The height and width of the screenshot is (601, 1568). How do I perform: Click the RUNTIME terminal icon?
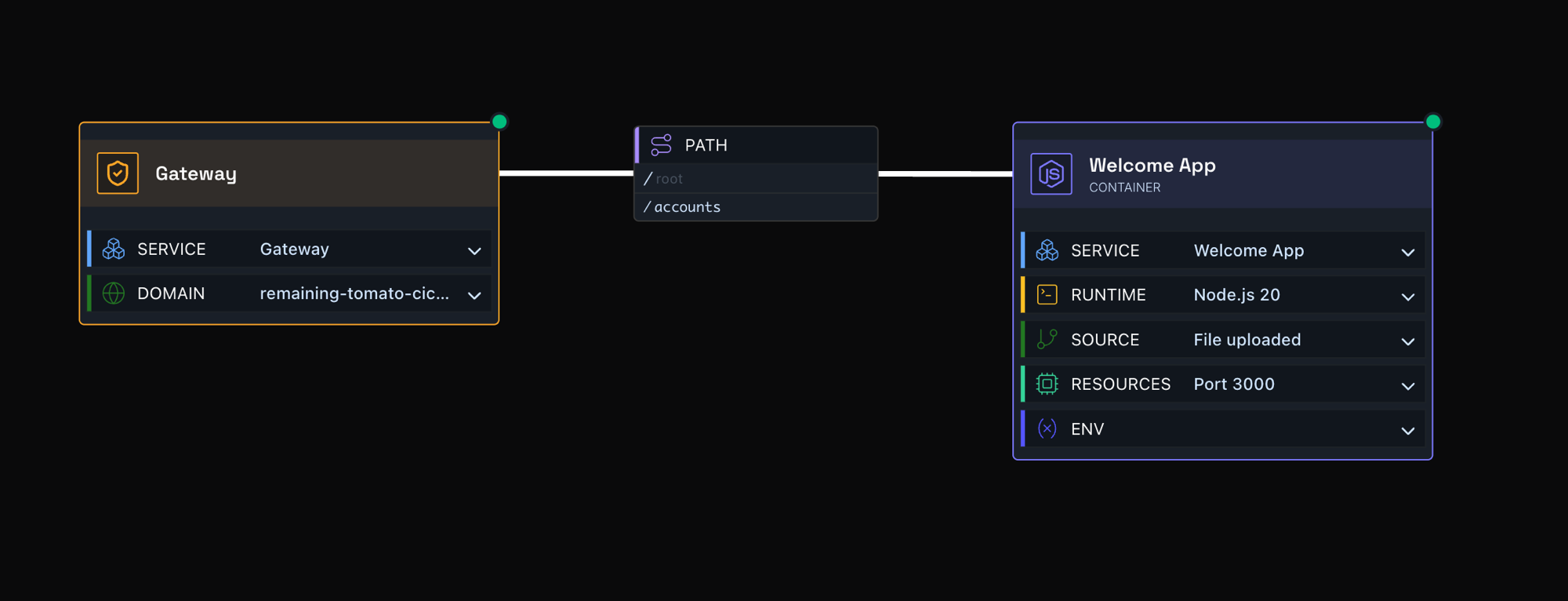coord(1047,294)
